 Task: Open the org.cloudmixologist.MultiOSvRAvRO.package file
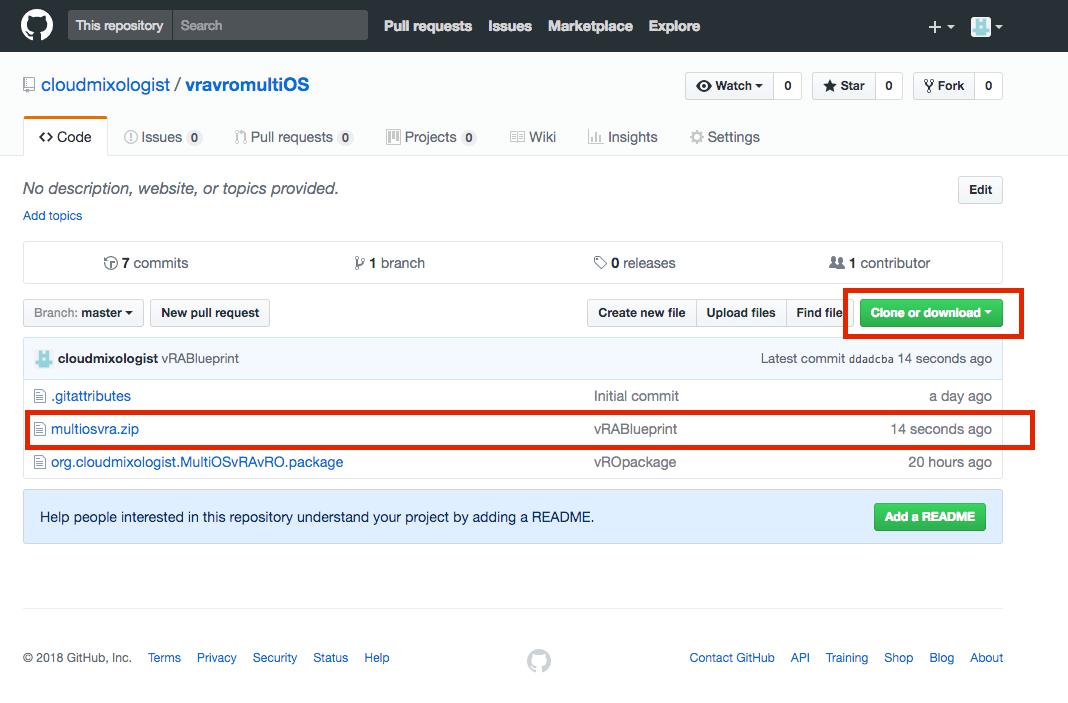(x=197, y=462)
